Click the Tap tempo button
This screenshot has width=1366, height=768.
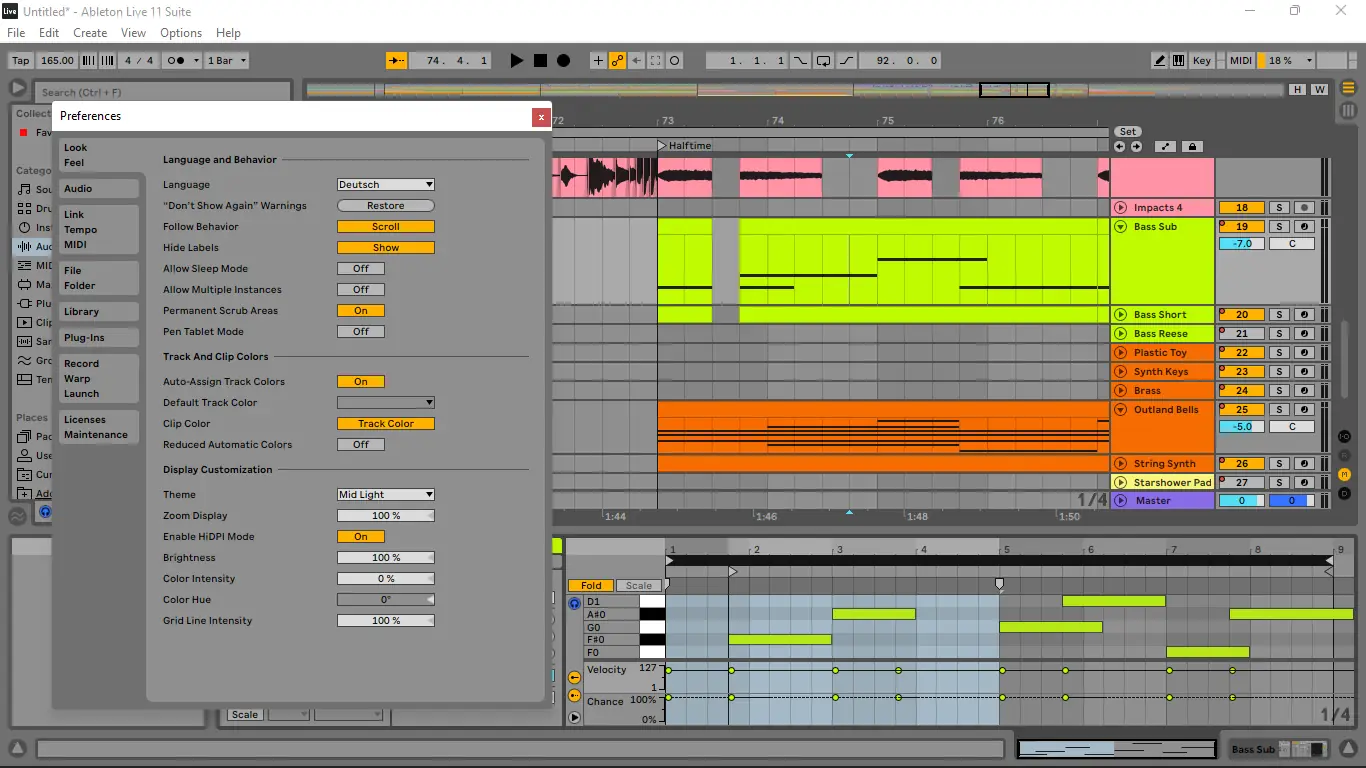point(20,61)
